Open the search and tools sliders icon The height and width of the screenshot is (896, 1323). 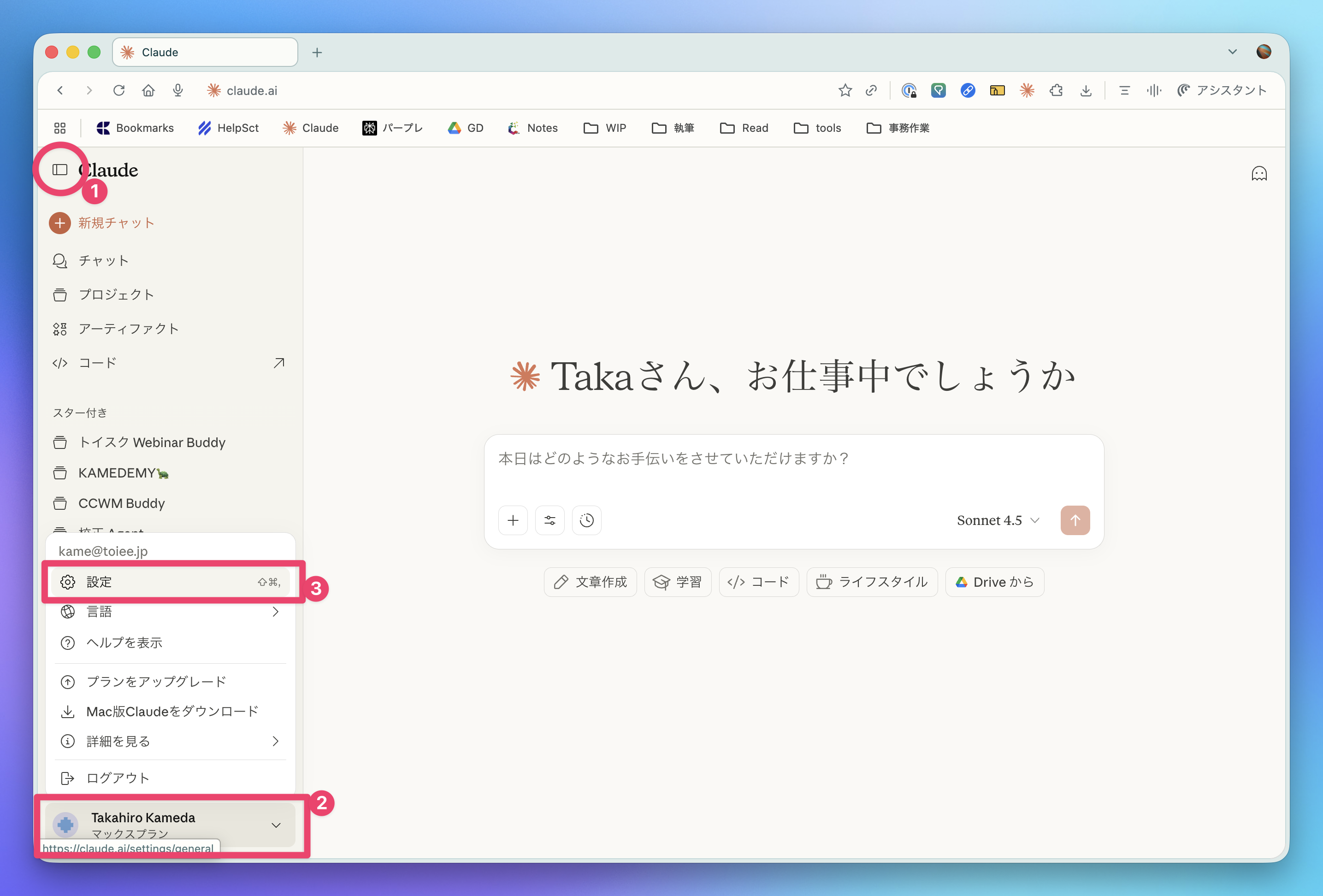[549, 520]
